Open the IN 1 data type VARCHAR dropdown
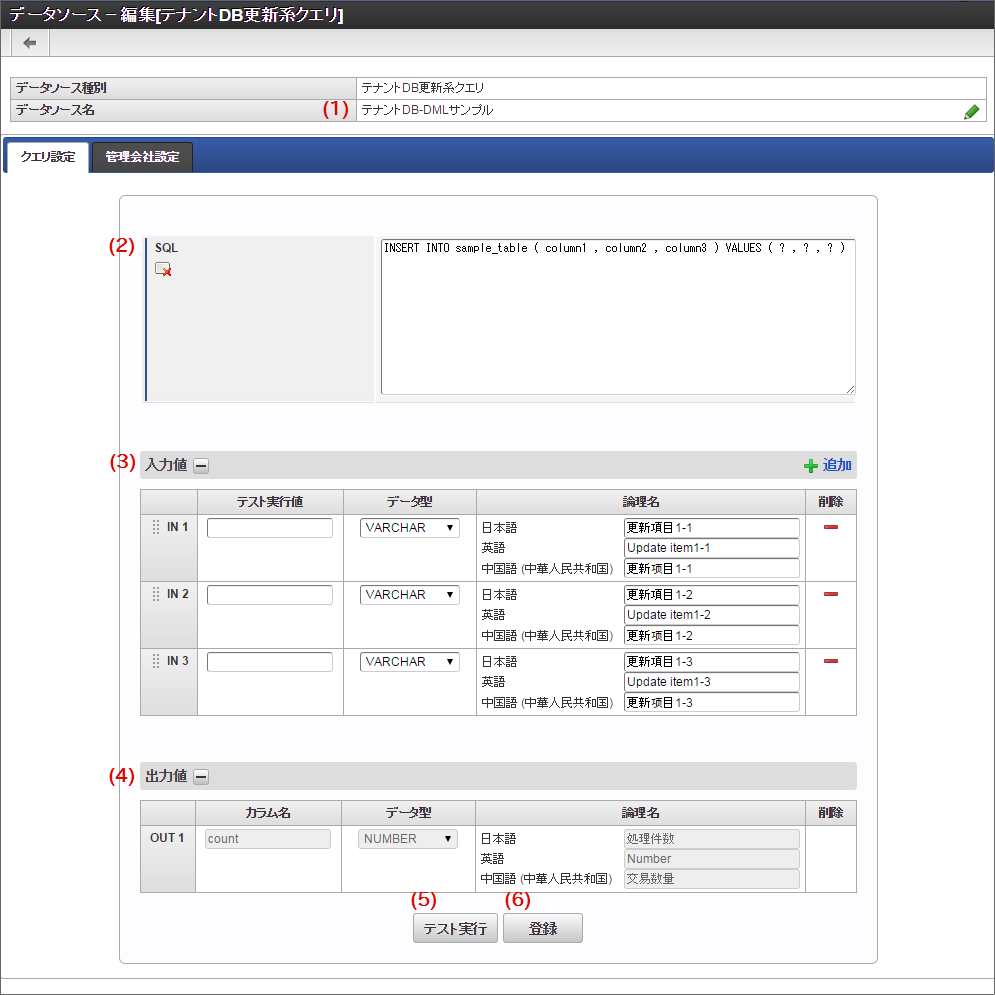995x995 pixels. click(x=409, y=528)
